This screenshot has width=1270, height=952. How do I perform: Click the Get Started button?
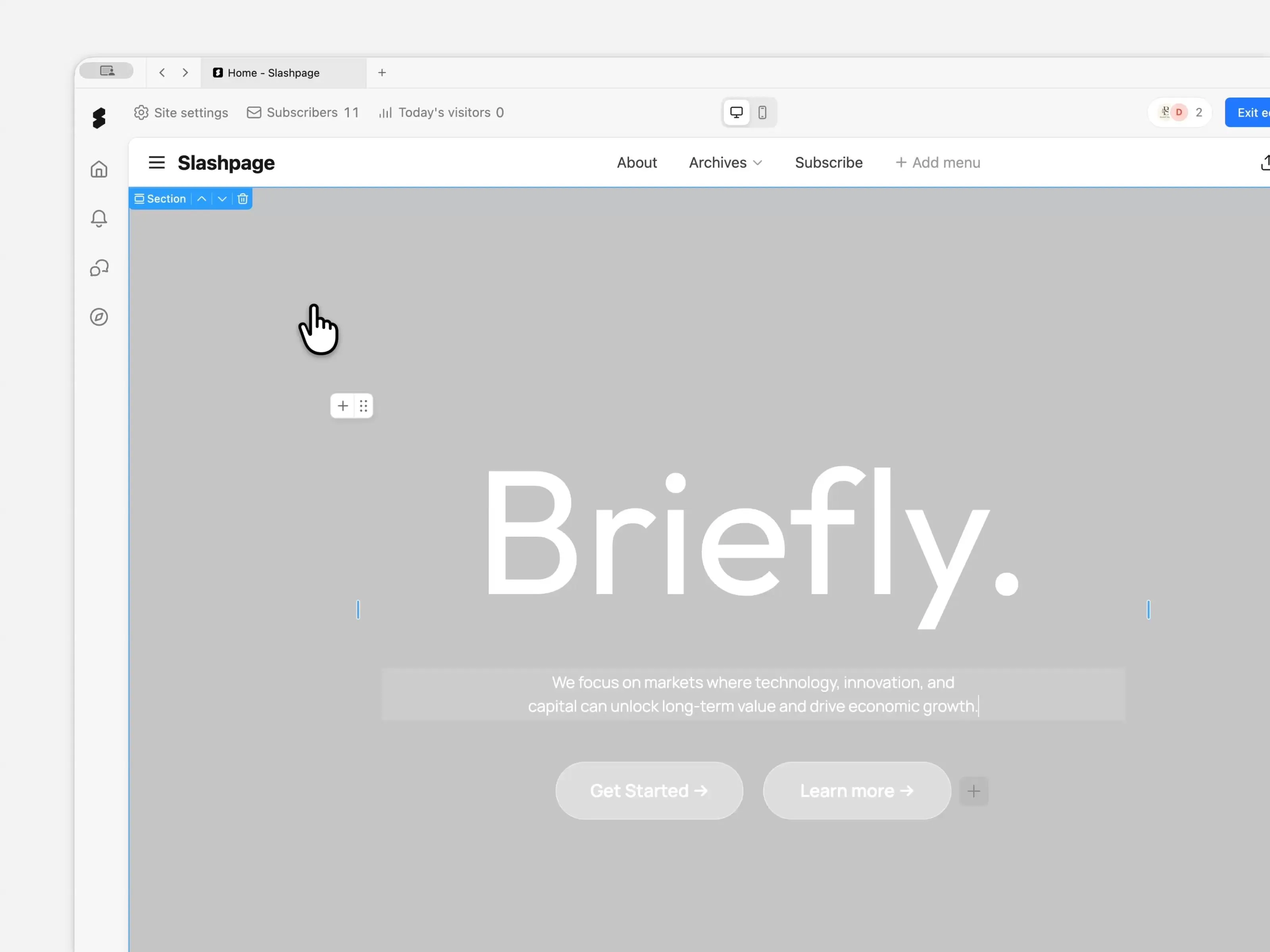[x=649, y=791]
